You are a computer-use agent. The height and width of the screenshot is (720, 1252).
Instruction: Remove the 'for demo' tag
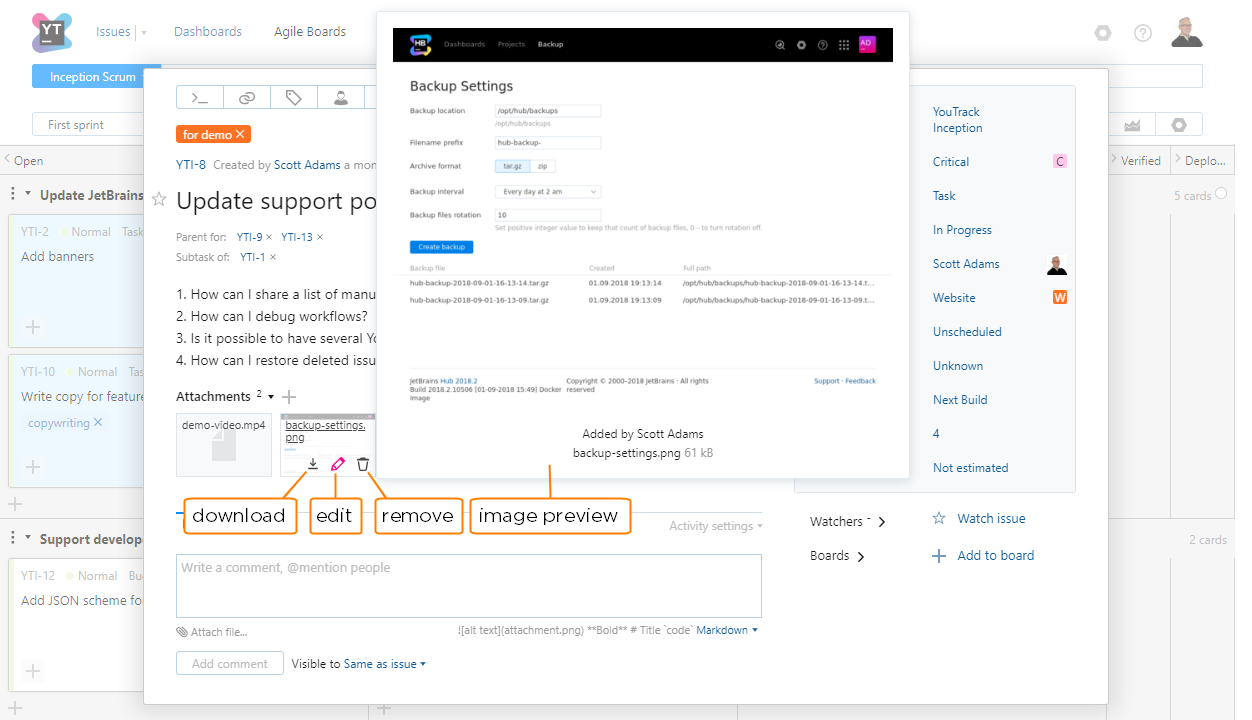pos(241,134)
